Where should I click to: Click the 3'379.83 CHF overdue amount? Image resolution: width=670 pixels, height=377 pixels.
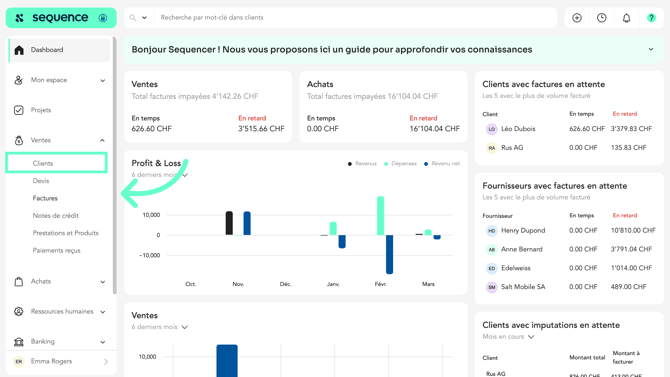click(x=631, y=129)
